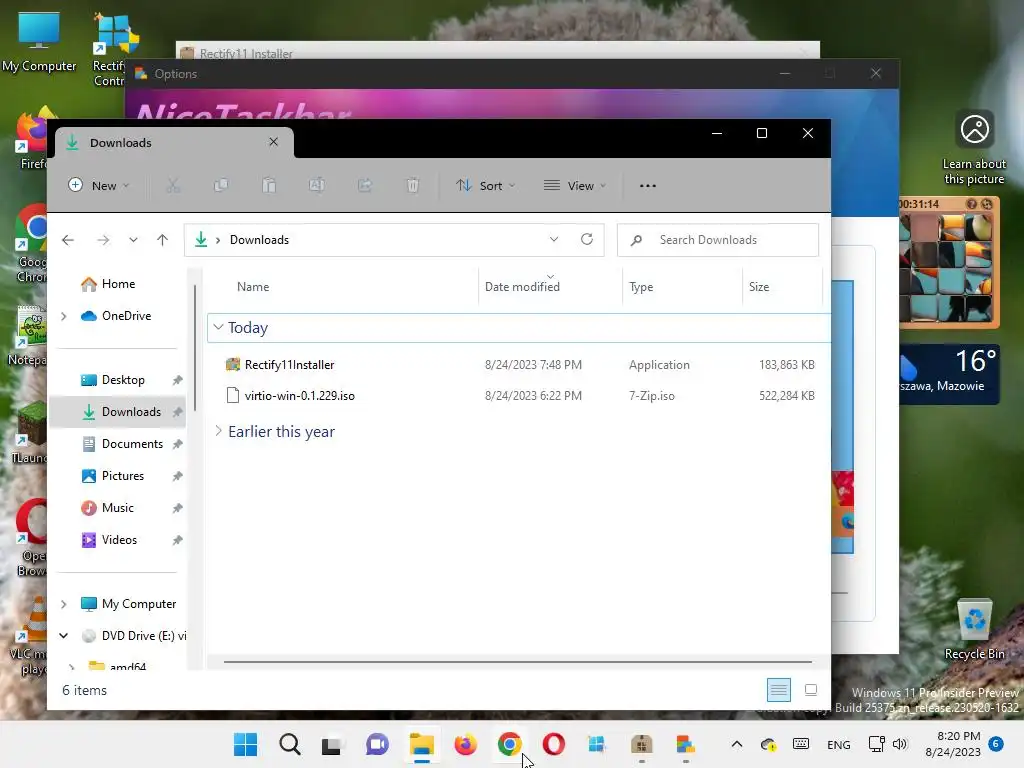
Task: Open Google Chrome from the taskbar
Action: [x=509, y=744]
